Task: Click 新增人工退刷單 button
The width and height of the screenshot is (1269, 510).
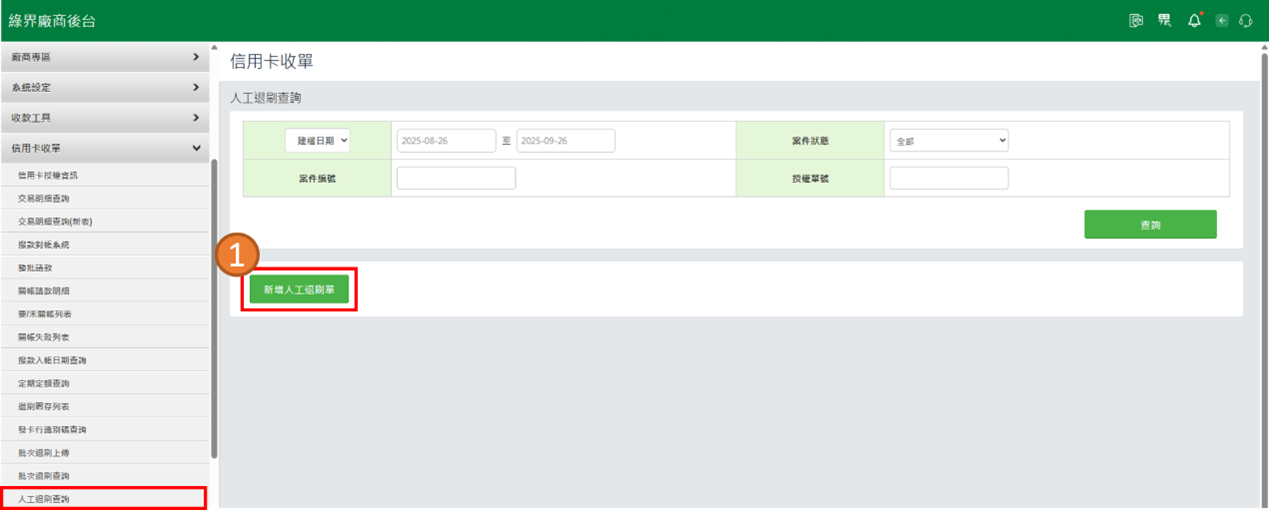Action: coord(299,289)
